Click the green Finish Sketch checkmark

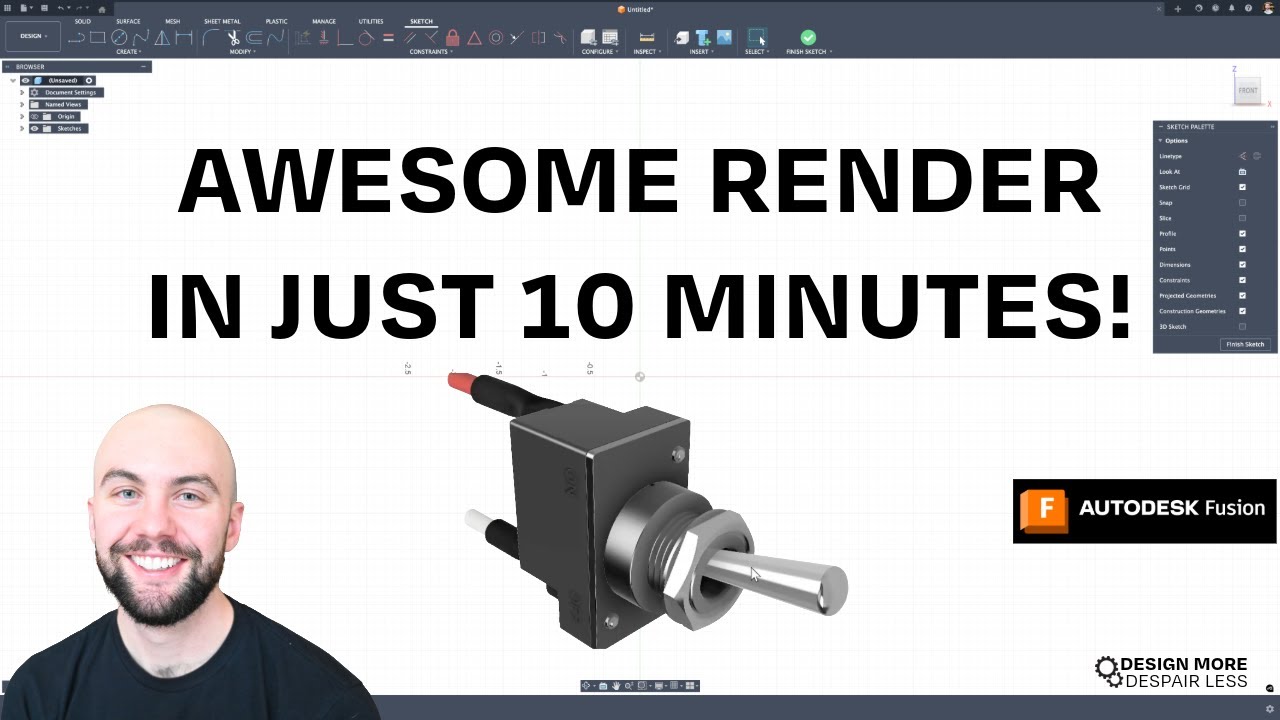coord(808,38)
